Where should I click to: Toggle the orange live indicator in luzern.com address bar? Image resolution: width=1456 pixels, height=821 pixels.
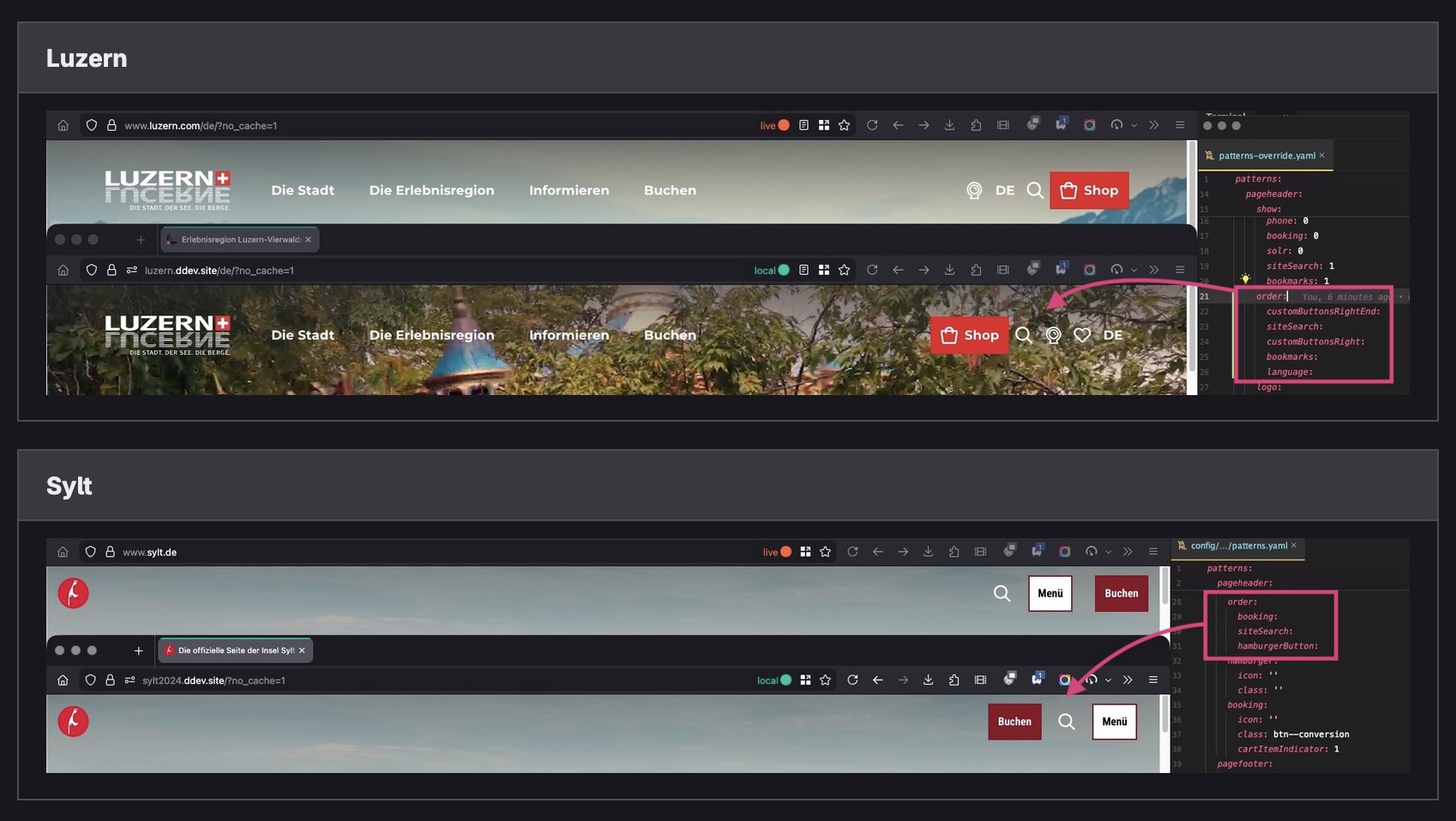(x=783, y=125)
